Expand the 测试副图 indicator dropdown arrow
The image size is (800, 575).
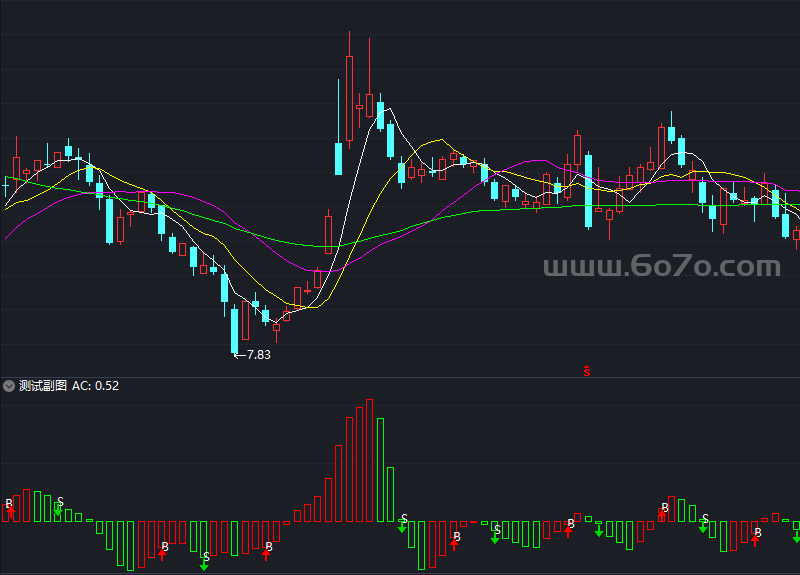pyautogui.click(x=9, y=386)
